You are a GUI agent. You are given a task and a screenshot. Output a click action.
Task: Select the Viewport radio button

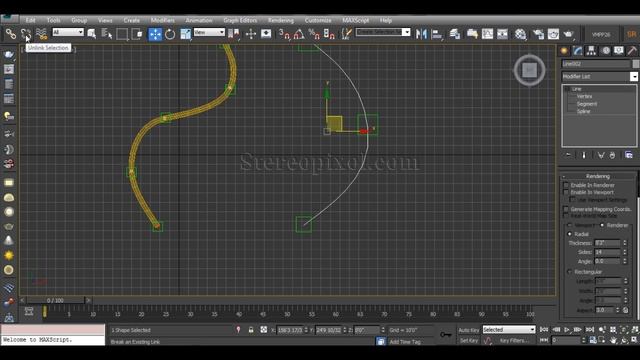569,225
